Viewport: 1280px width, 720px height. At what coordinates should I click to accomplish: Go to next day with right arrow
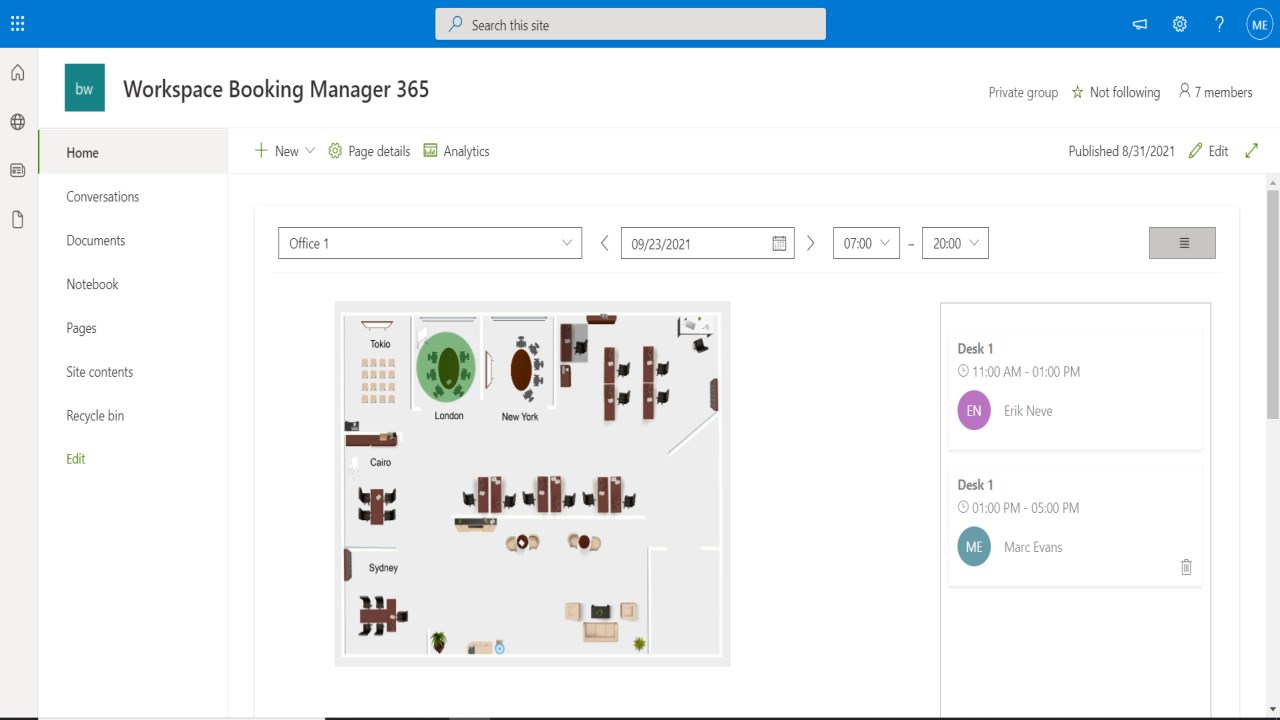[811, 243]
